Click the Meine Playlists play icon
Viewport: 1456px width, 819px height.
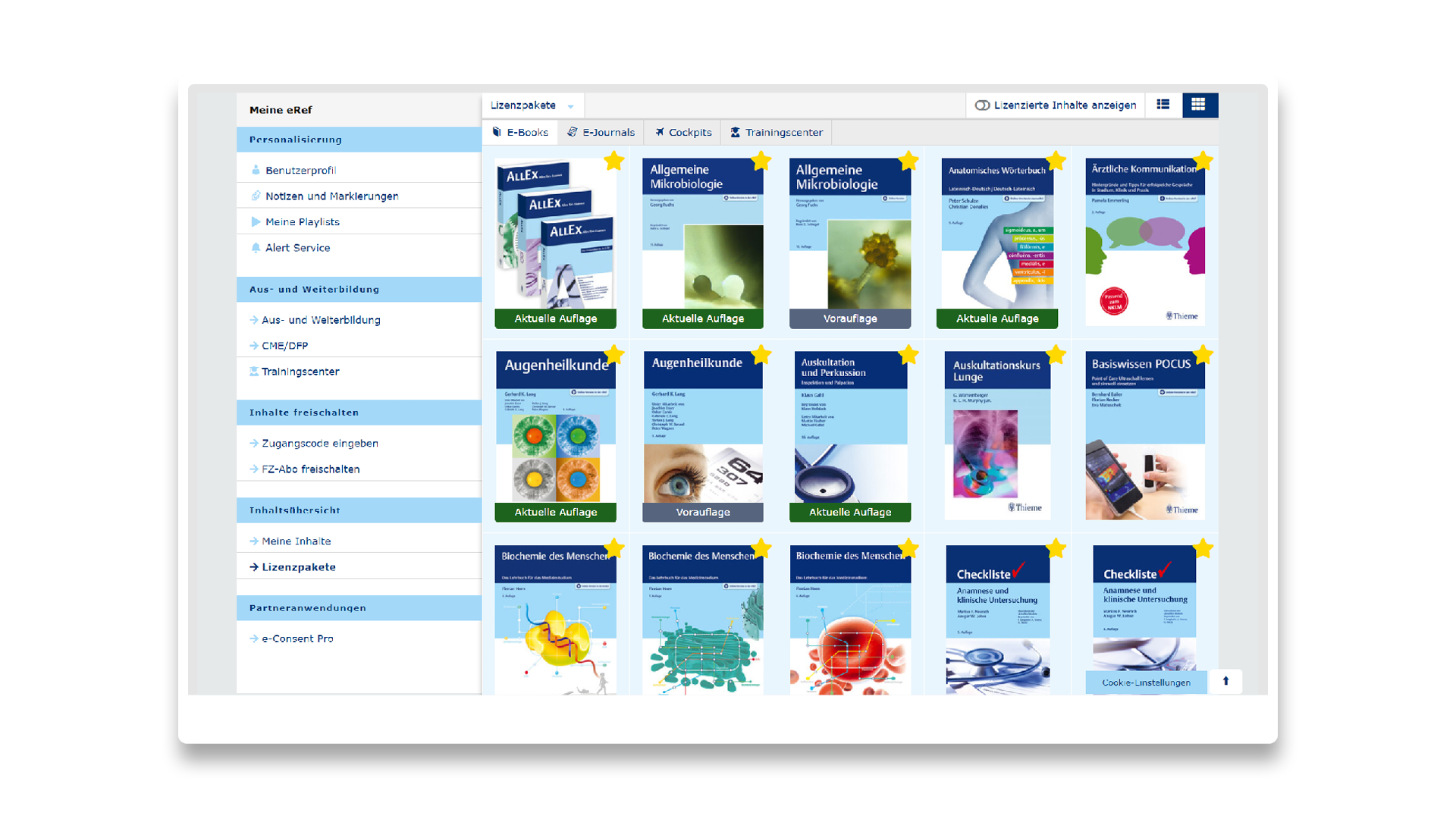(256, 222)
